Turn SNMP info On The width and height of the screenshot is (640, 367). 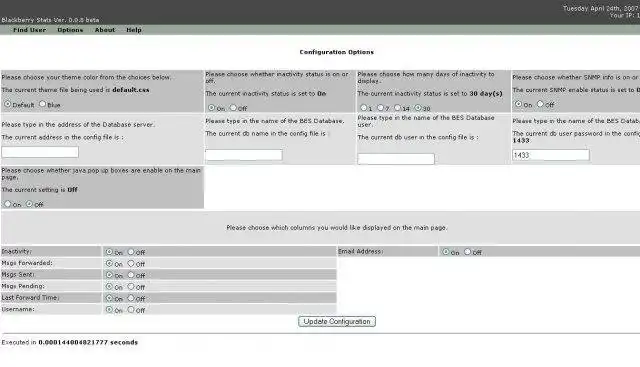pyautogui.click(x=518, y=104)
